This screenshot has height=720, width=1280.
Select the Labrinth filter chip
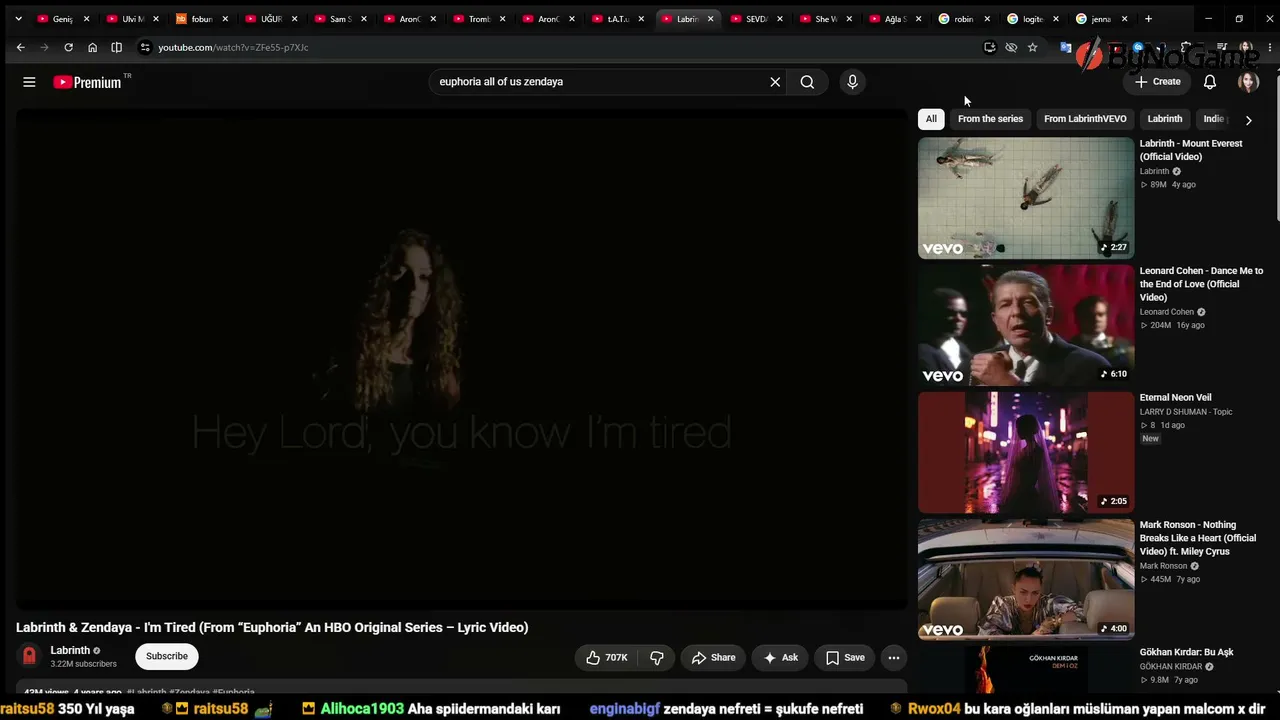1165,119
